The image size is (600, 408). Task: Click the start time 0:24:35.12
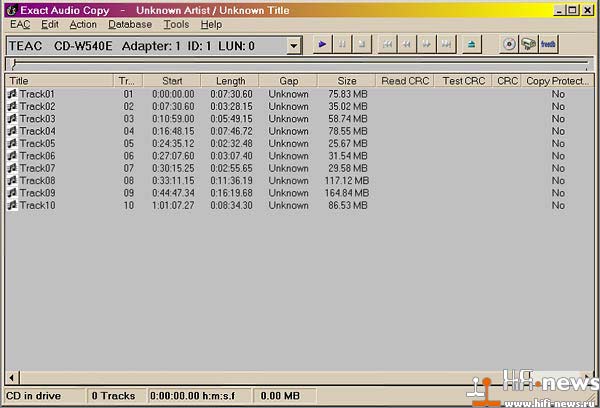[x=173, y=144]
